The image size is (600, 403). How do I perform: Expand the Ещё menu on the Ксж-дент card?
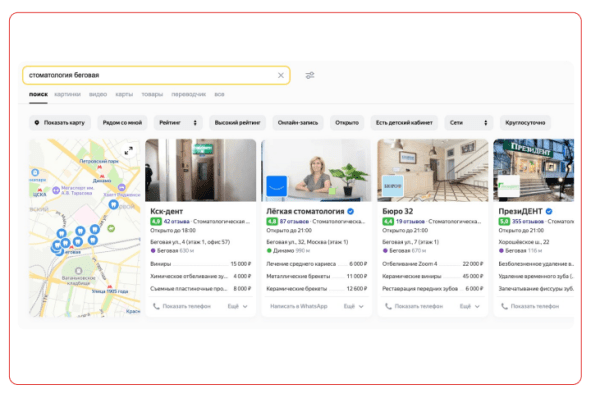click(238, 306)
